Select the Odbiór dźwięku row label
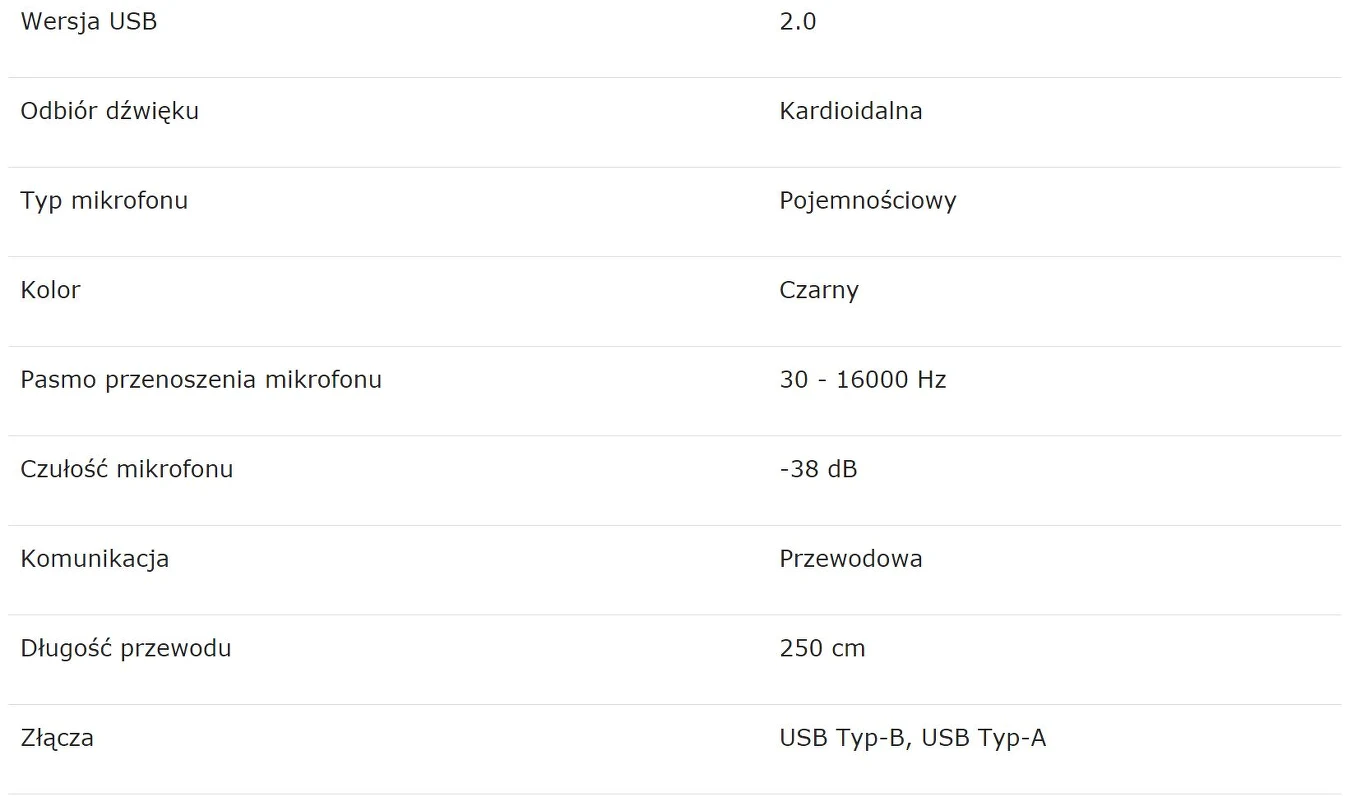1366x801 pixels. pos(110,111)
